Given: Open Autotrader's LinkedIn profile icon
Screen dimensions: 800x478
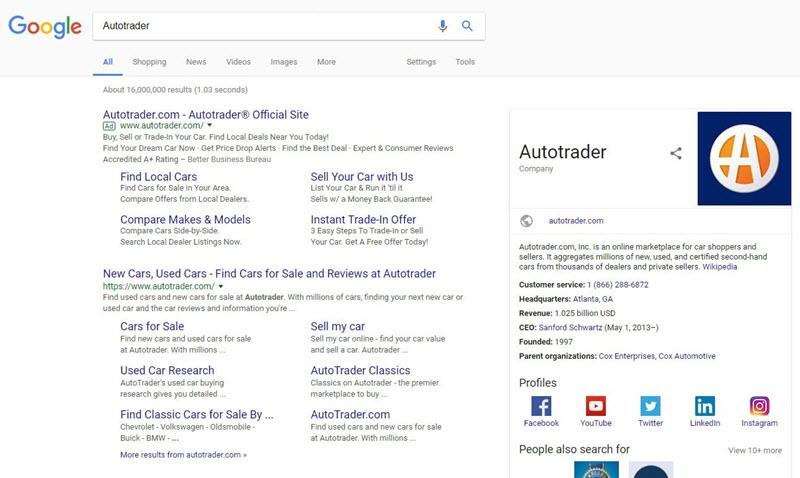Looking at the screenshot, I should 705,406.
